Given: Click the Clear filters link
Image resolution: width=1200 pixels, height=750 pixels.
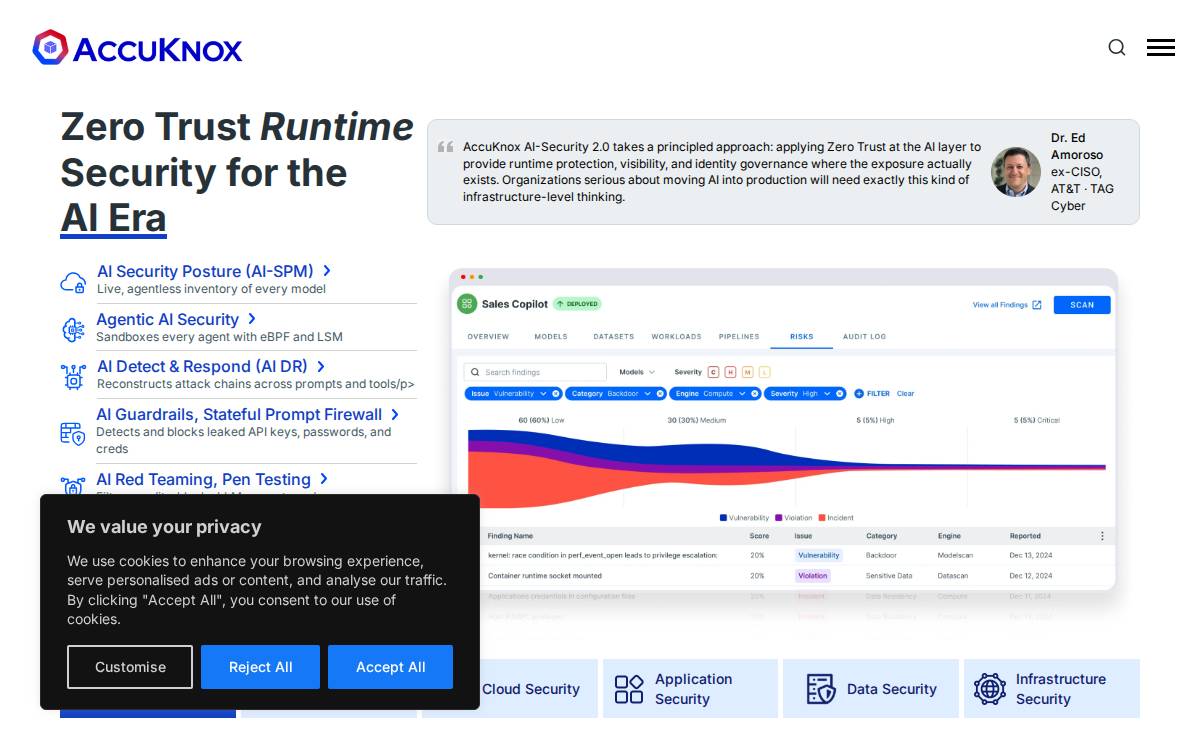Looking at the screenshot, I should click(x=905, y=393).
